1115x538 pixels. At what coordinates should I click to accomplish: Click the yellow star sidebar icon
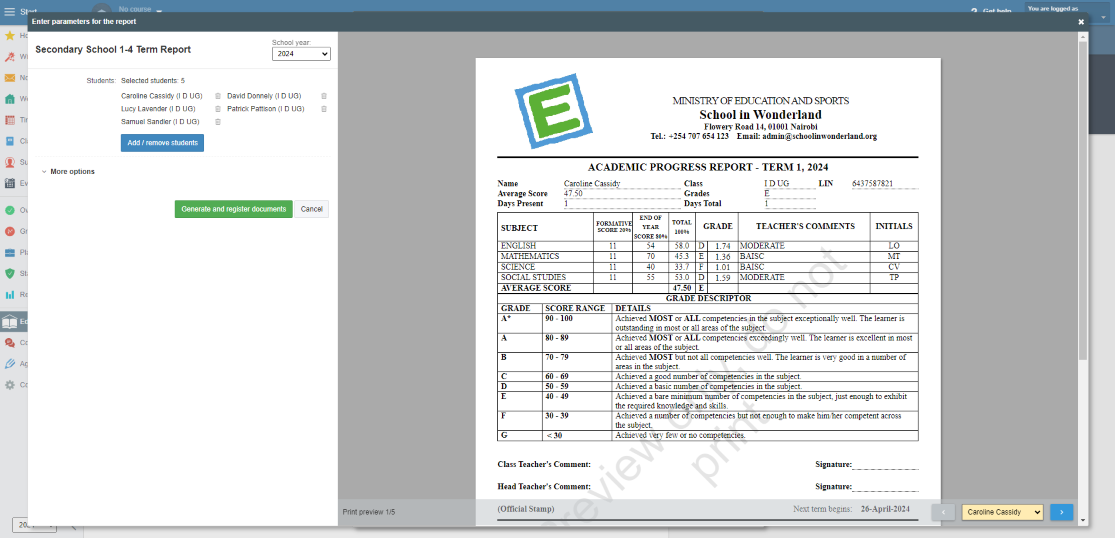[x=10, y=36]
